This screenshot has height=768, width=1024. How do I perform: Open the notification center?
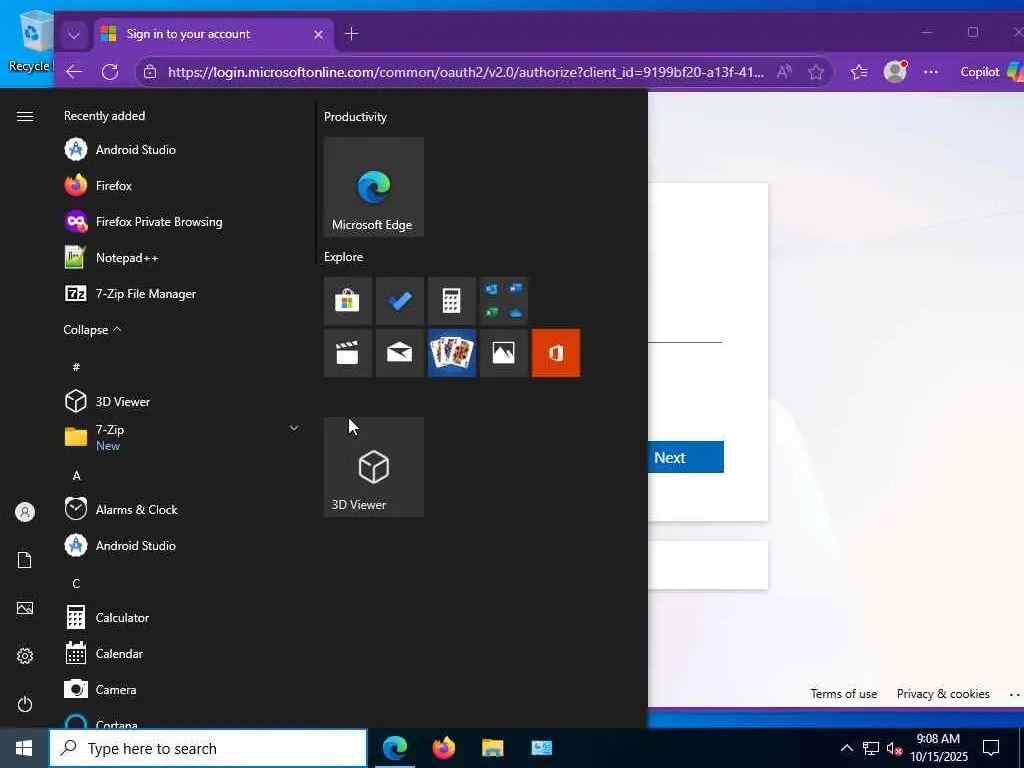pyautogui.click(x=991, y=748)
